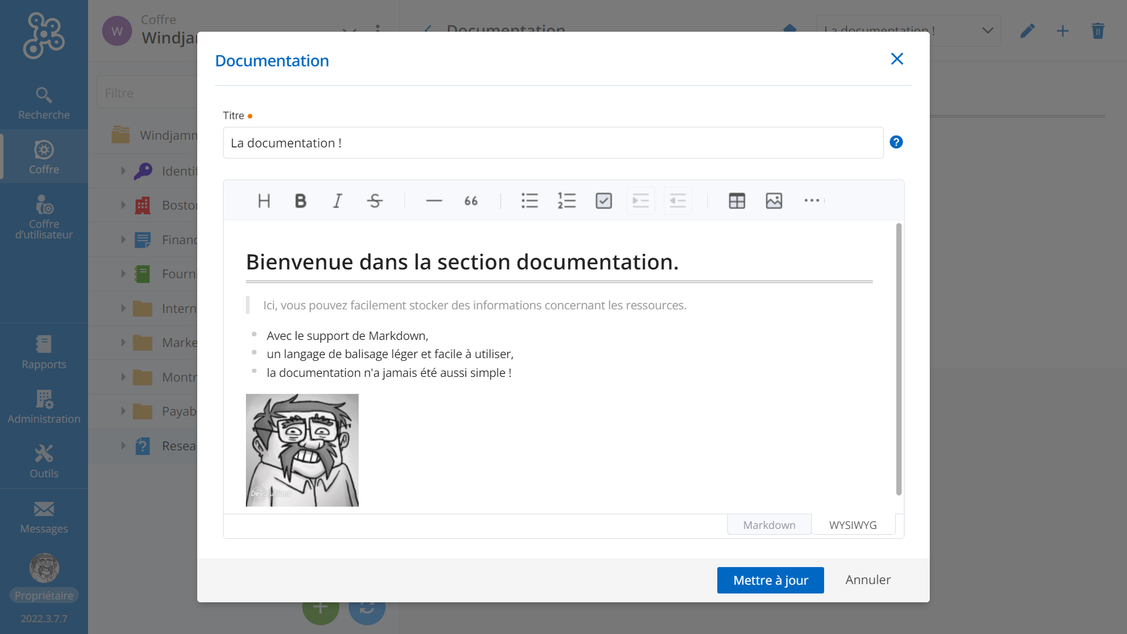1127x634 pixels.
Task: Click the Titre input field
Action: pos(552,143)
